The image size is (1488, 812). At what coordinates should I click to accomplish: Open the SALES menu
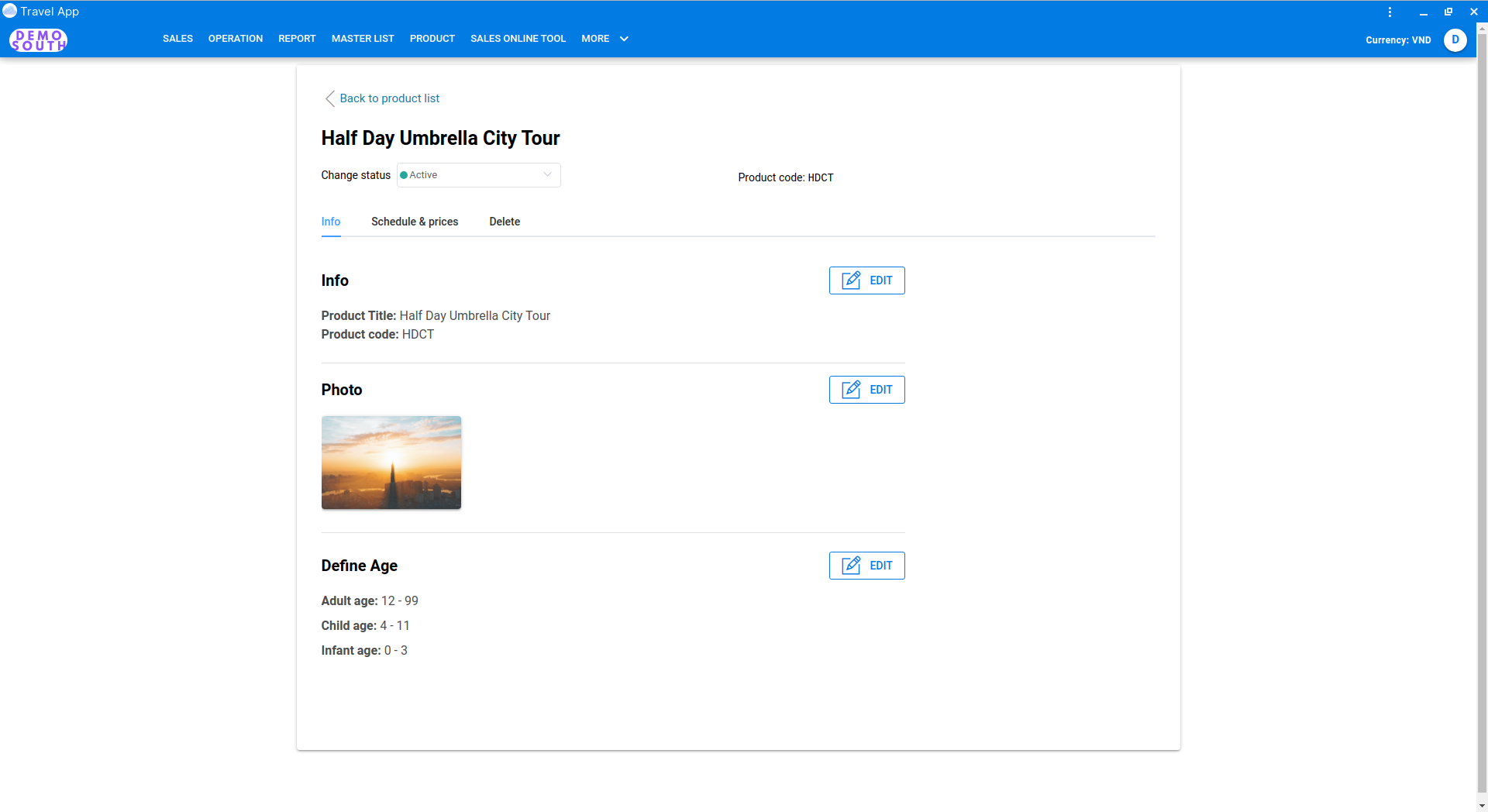pyautogui.click(x=177, y=39)
